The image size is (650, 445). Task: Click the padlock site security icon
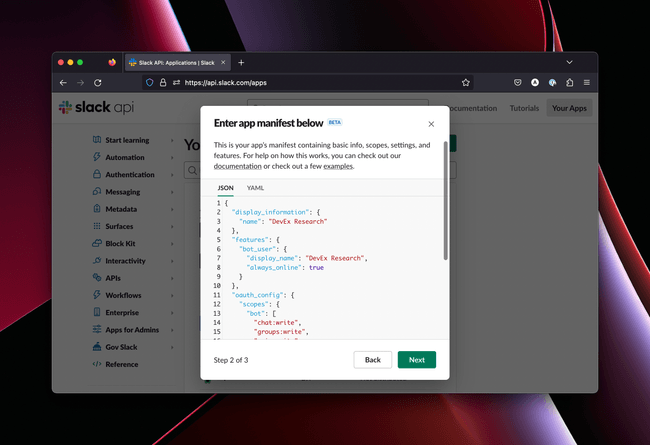[x=163, y=83]
